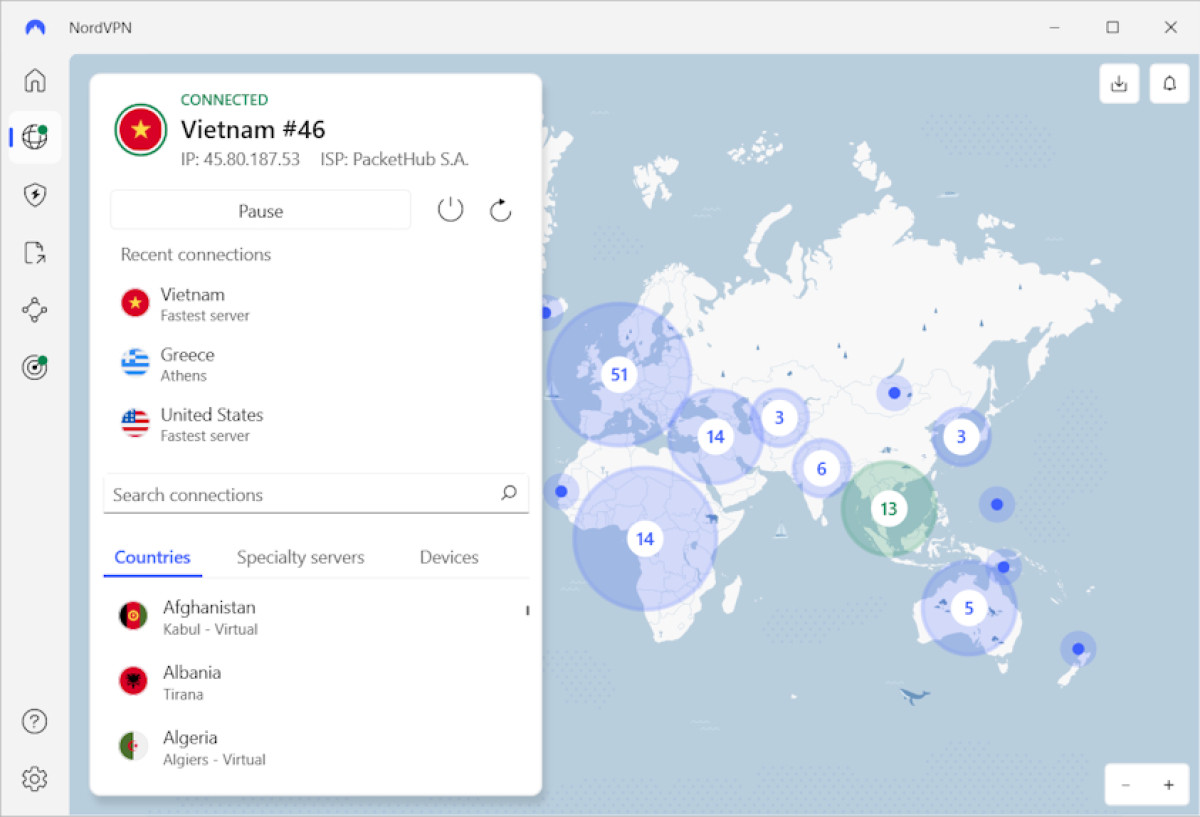Select the globe VPN icon in sidebar
This screenshot has width=1200, height=817.
[35, 137]
